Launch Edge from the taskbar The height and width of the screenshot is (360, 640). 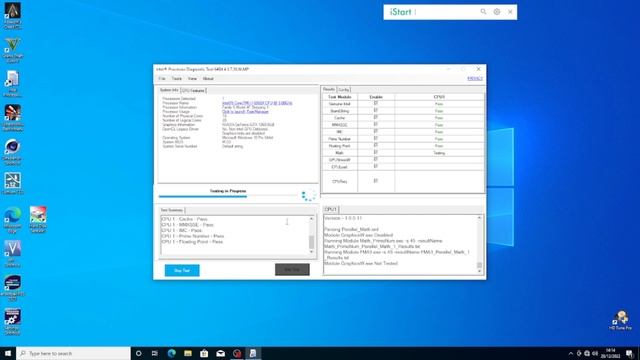point(171,353)
